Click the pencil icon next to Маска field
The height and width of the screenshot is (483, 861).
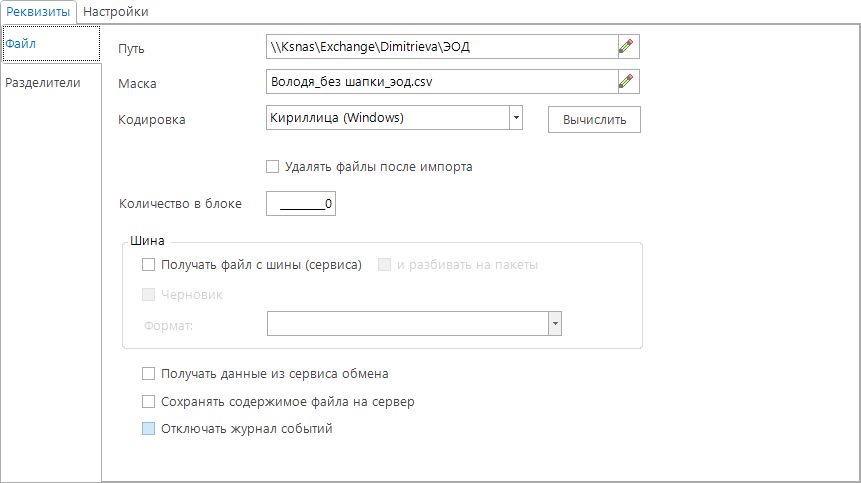coord(626,81)
